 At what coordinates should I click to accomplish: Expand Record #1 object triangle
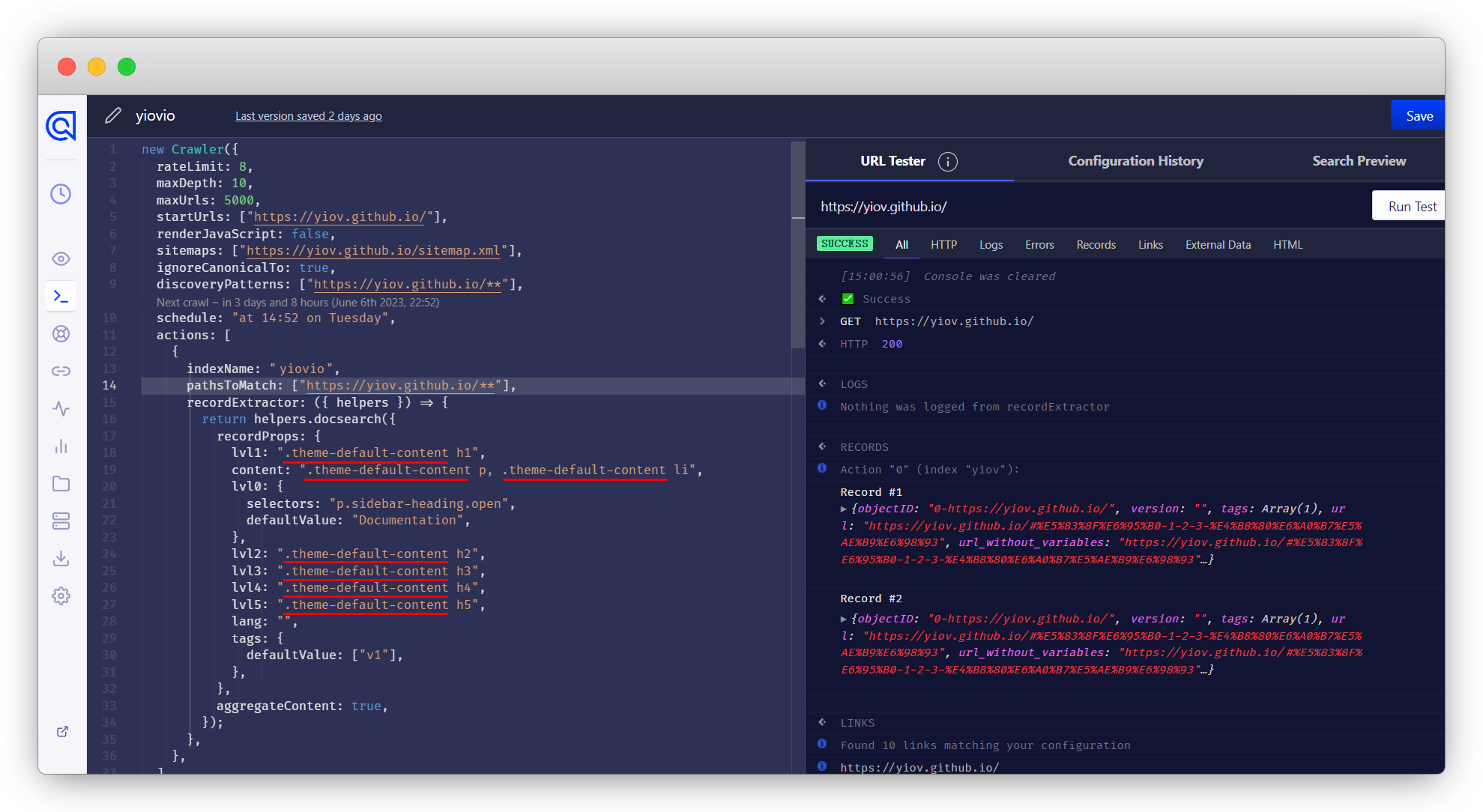pyautogui.click(x=844, y=509)
